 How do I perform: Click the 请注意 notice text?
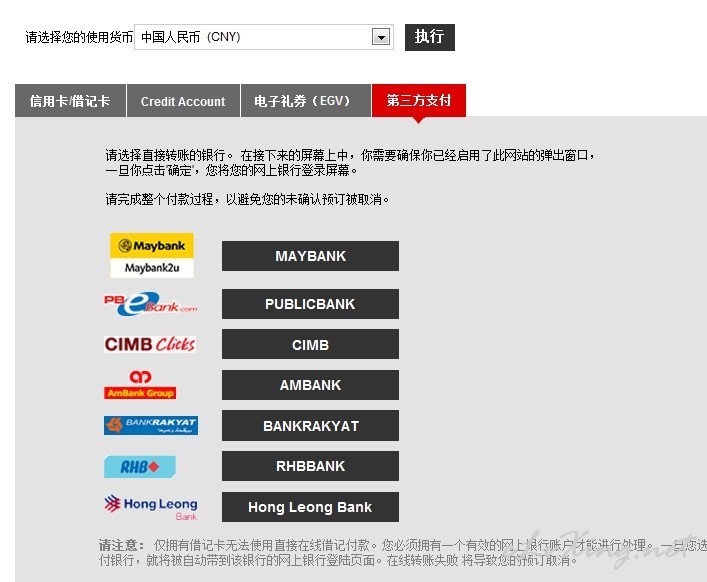[403, 553]
